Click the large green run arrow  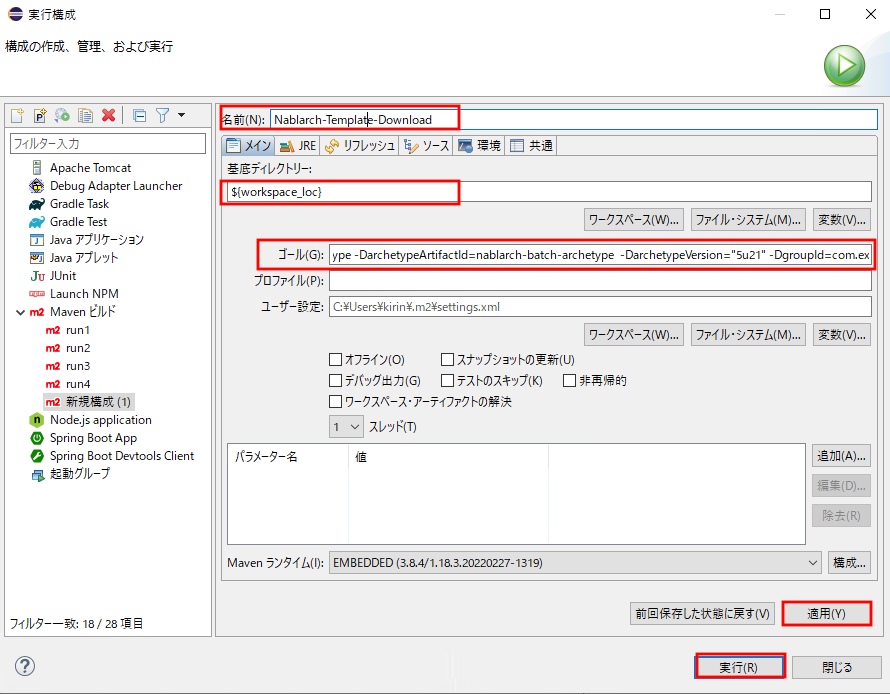point(843,64)
